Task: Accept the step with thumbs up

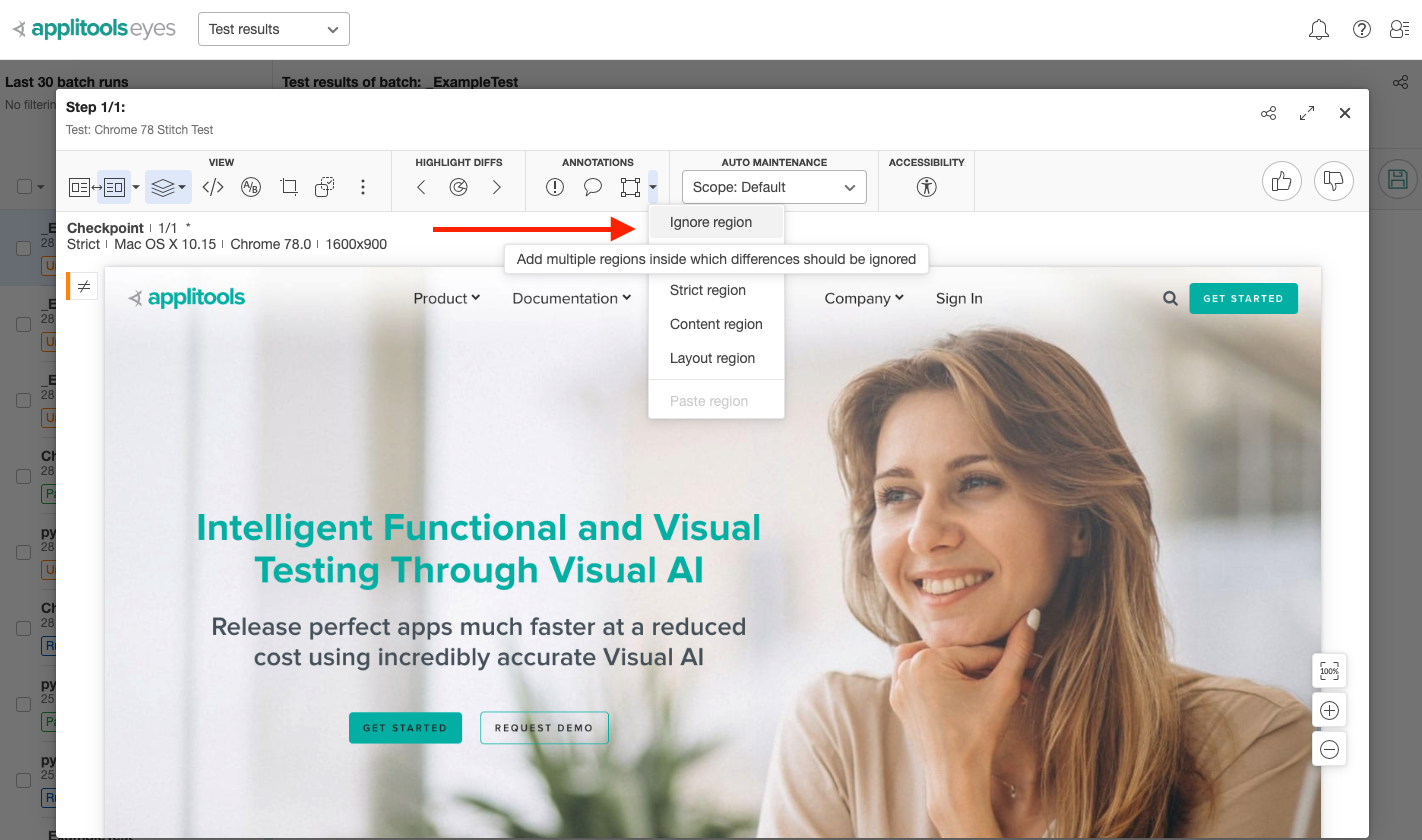Action: point(1281,181)
